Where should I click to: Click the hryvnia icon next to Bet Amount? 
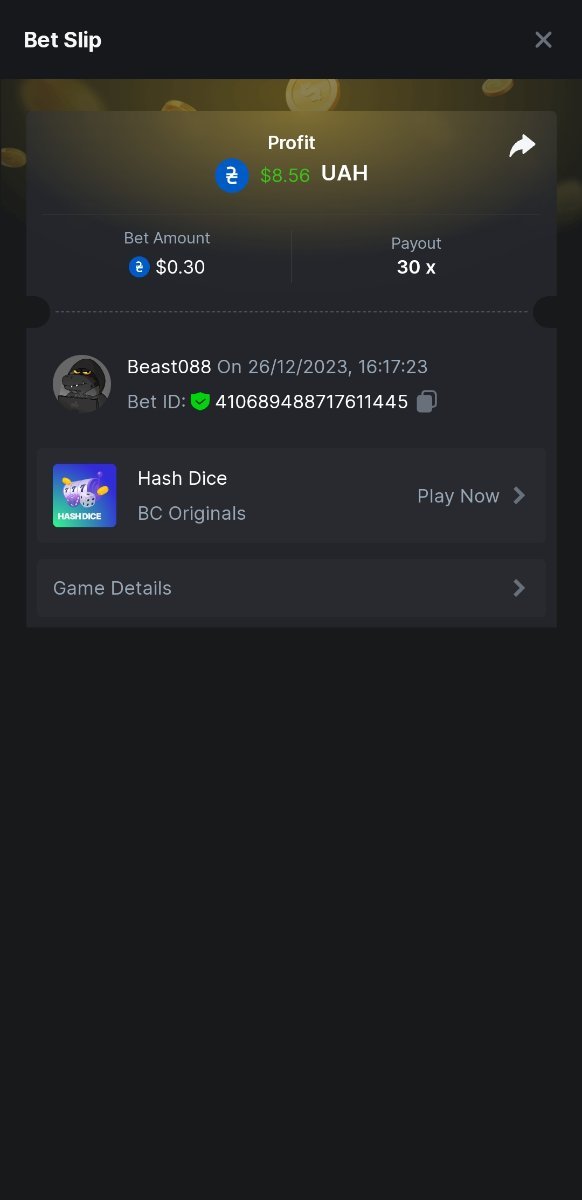[x=139, y=267]
